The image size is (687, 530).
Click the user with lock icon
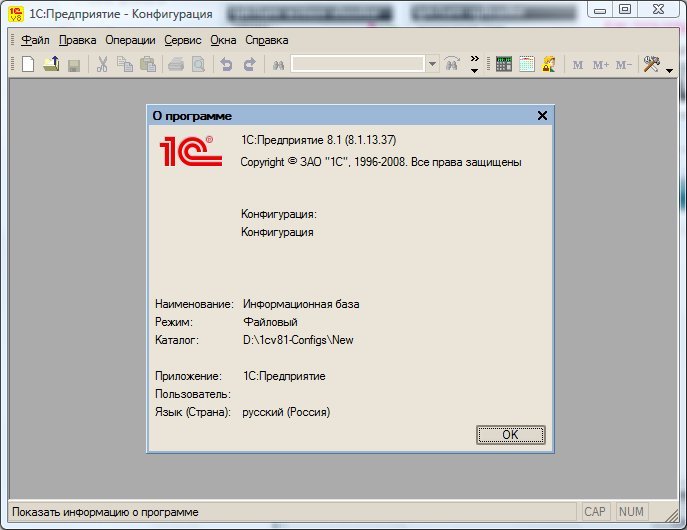(549, 64)
